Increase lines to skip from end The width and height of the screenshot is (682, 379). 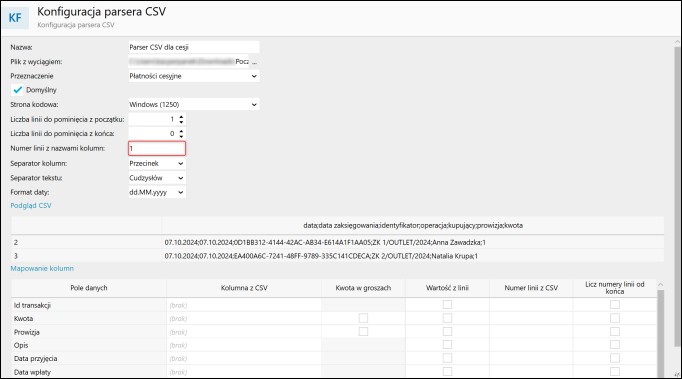pos(181,131)
